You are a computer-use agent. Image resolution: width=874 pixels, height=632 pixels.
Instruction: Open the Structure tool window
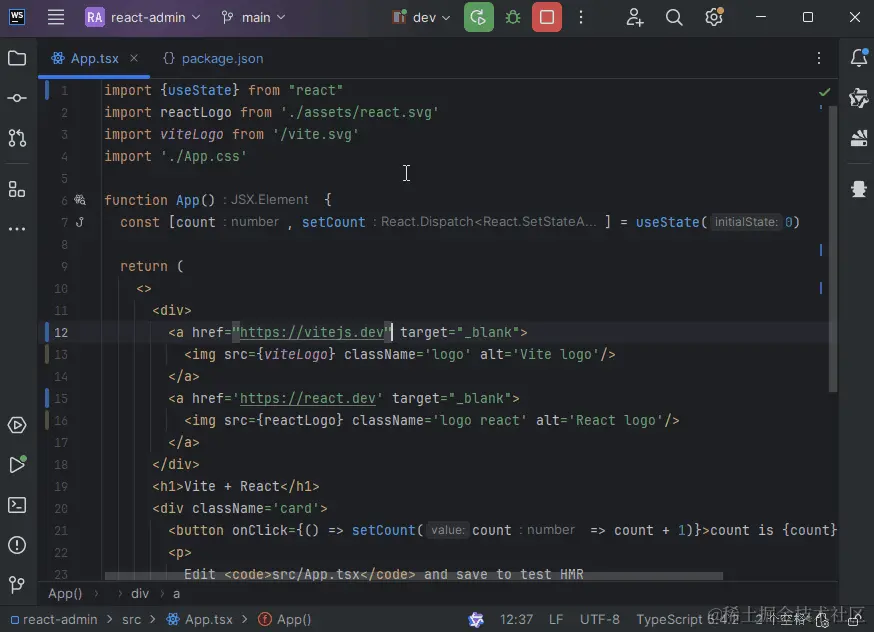pyautogui.click(x=17, y=189)
